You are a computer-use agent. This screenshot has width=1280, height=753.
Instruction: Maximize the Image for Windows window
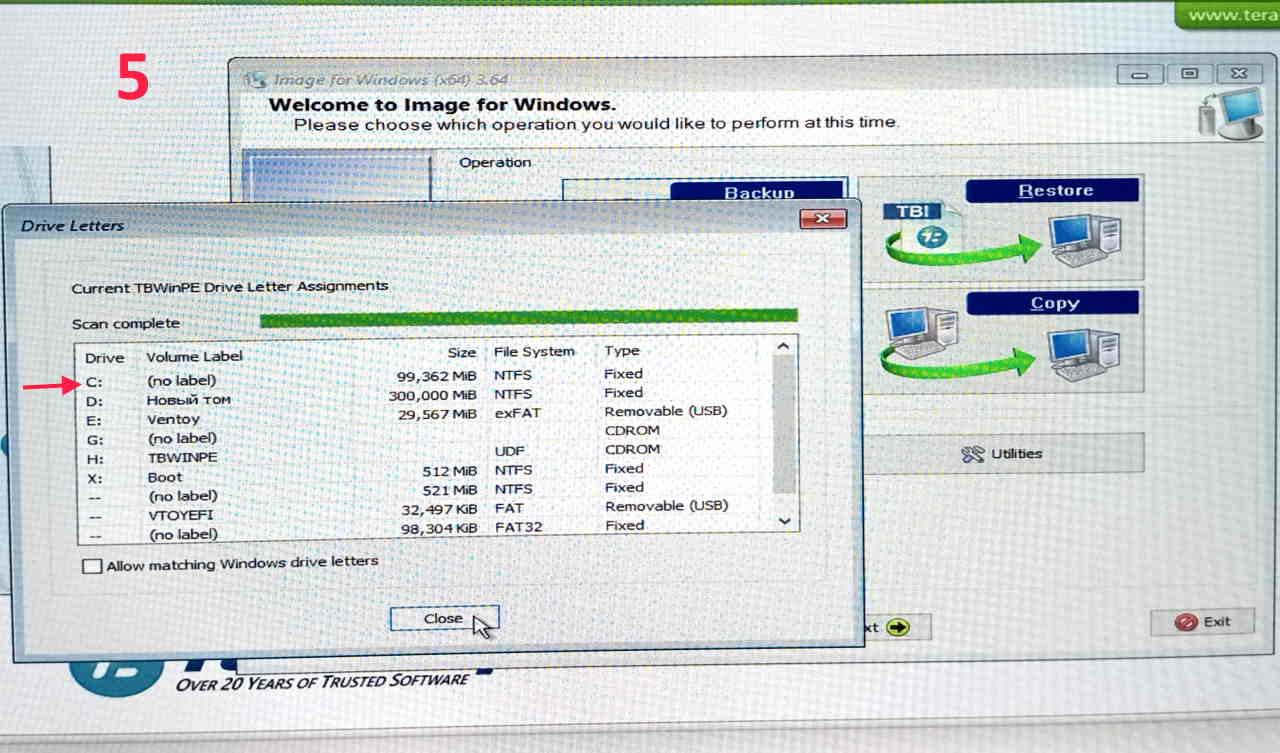pyautogui.click(x=1188, y=73)
